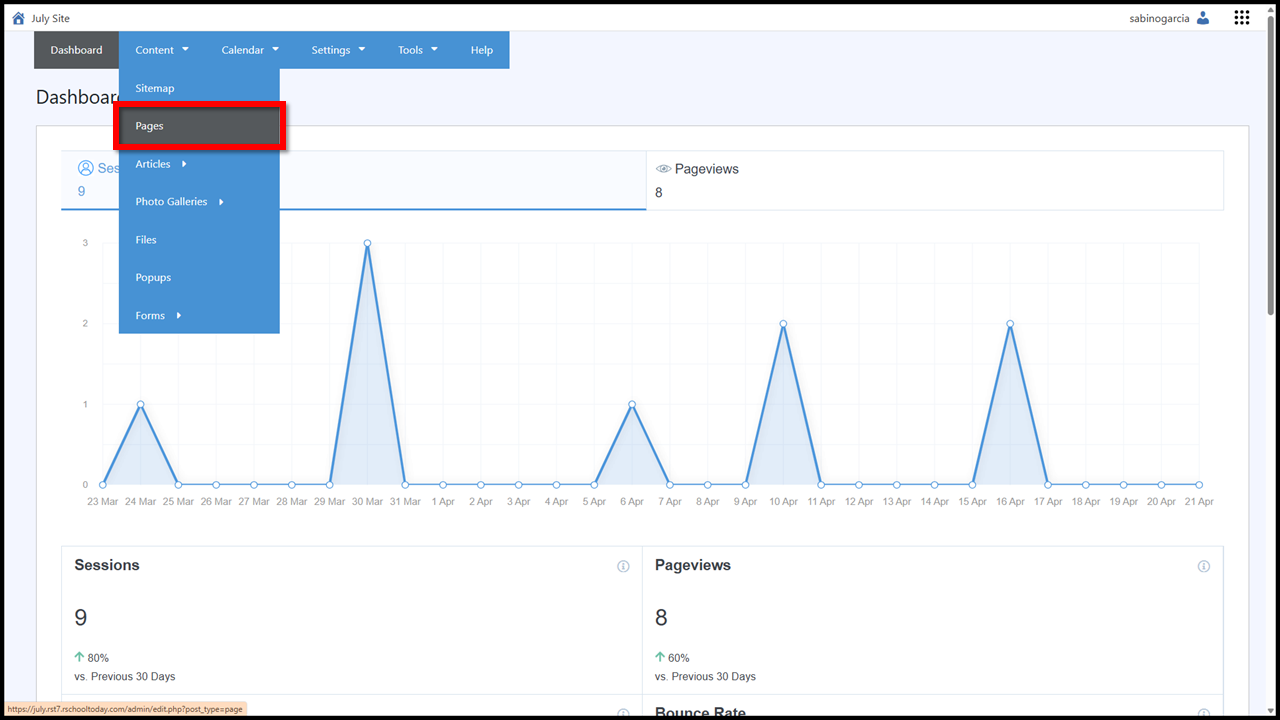Click the Sessions card value 9
The image size is (1280, 720).
click(81, 618)
